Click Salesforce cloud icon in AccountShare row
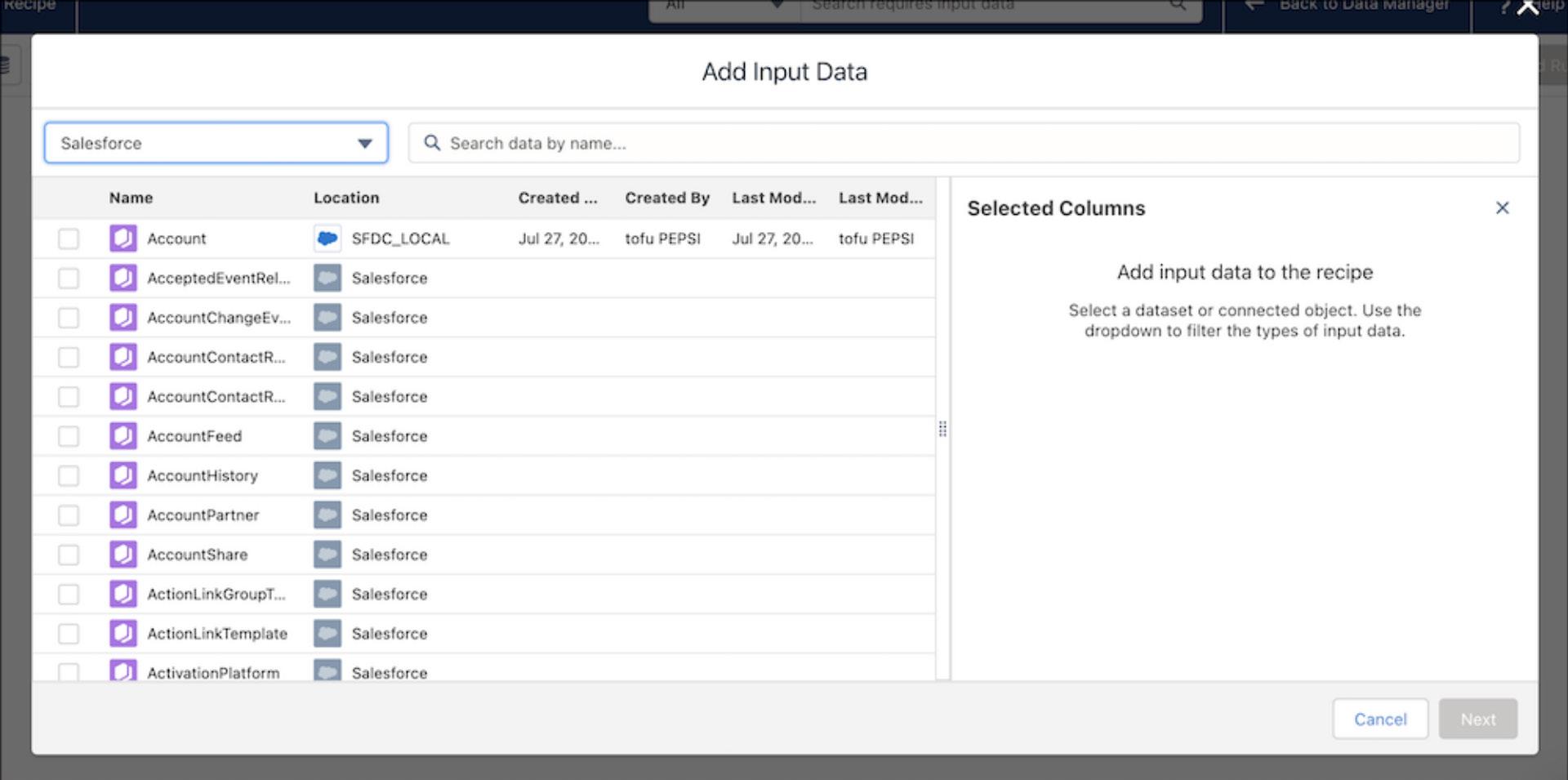 [x=327, y=555]
